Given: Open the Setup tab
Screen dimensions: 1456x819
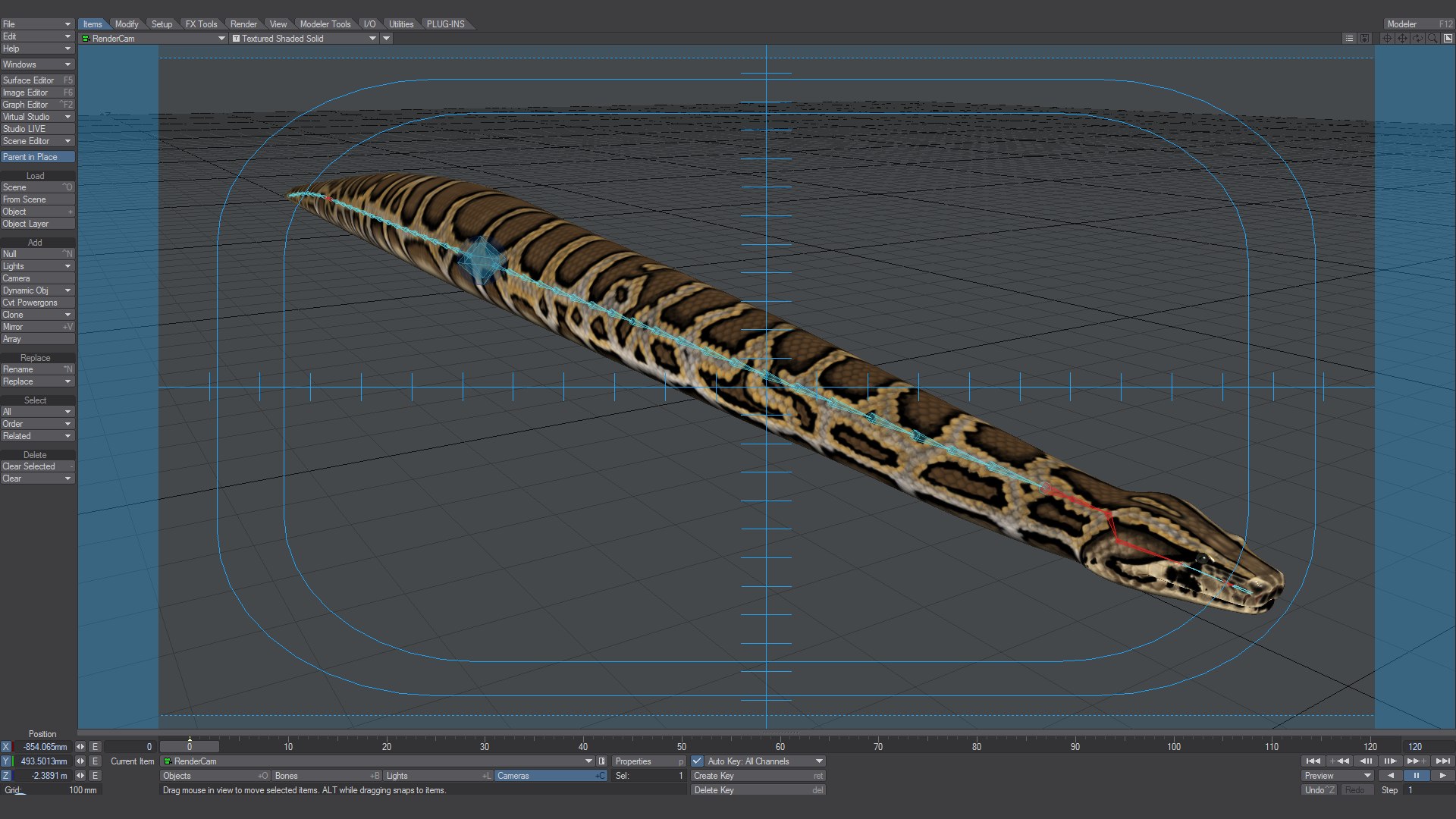Looking at the screenshot, I should pos(162,24).
